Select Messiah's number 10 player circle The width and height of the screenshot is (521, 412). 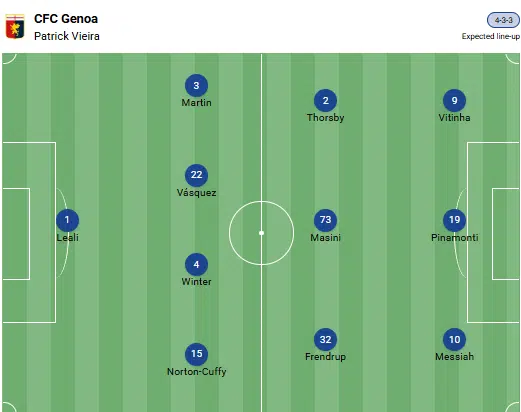coord(454,339)
